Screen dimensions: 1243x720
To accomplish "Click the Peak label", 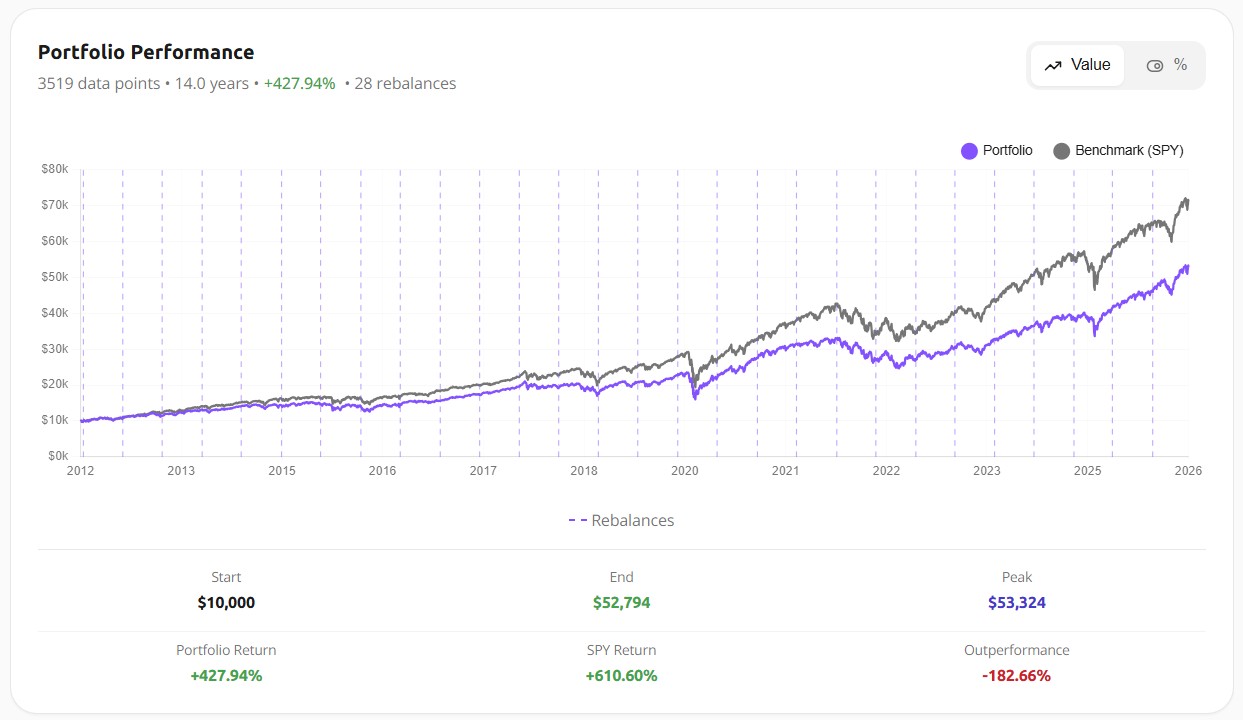I will 1017,577.
